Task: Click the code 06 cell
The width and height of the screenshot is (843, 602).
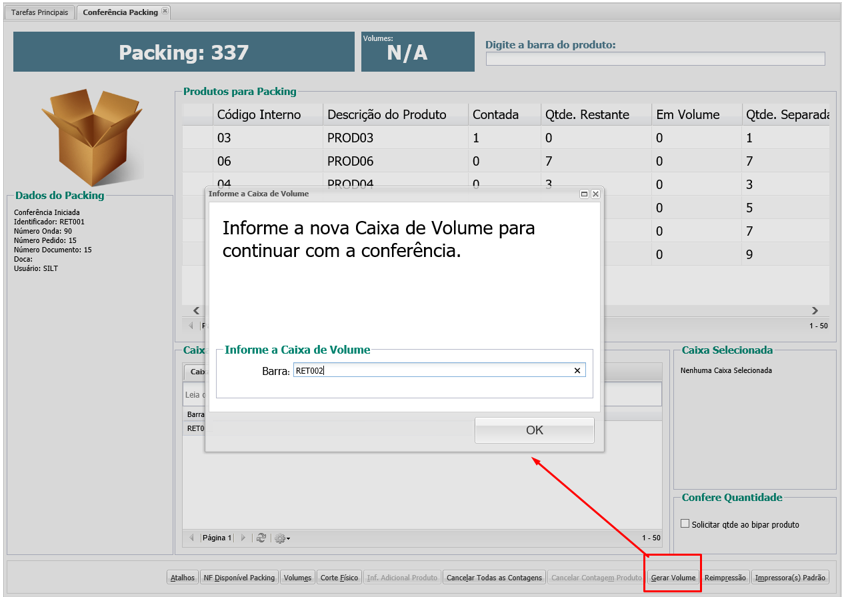Action: point(267,161)
